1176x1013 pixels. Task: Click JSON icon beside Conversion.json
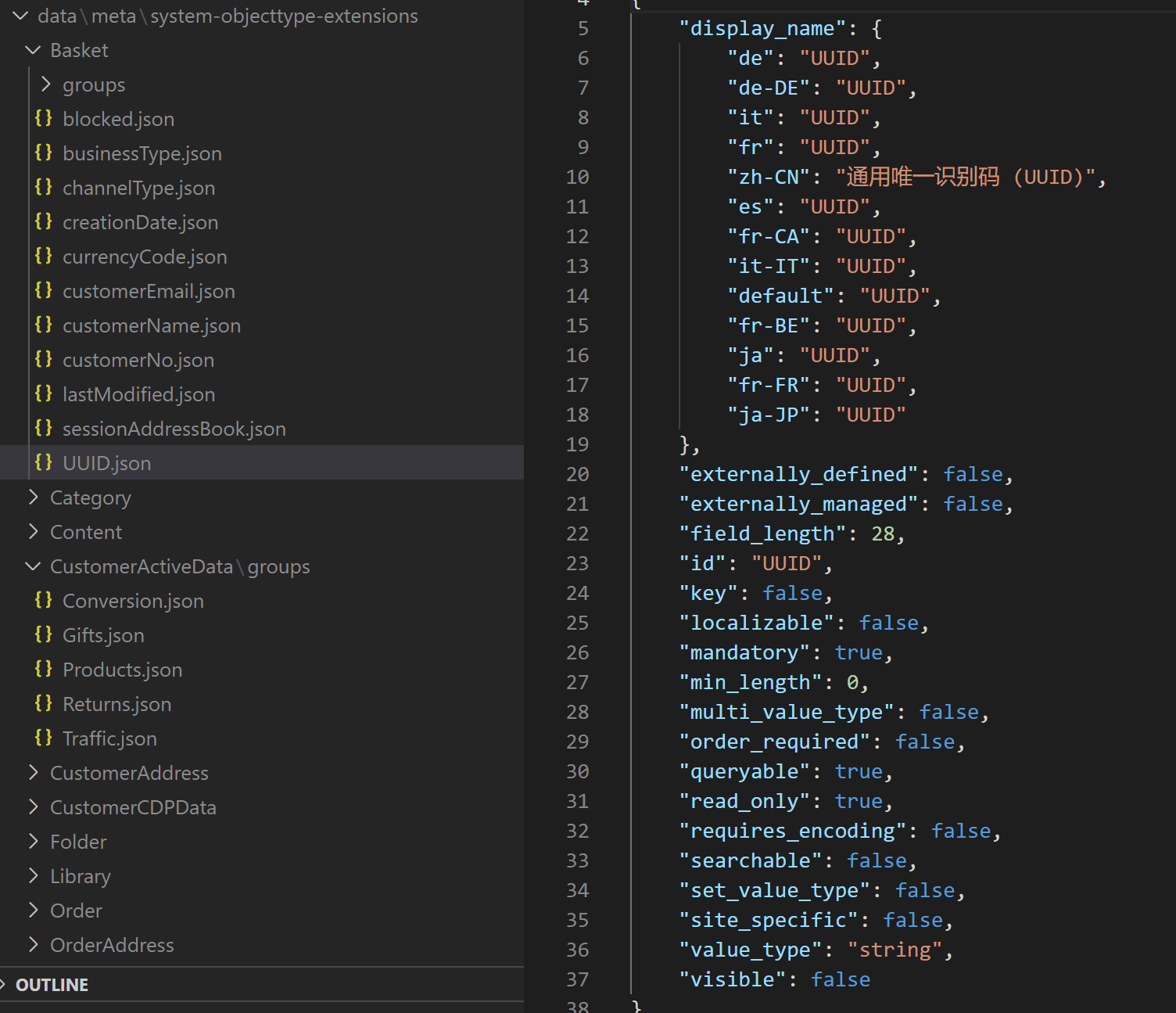[44, 600]
